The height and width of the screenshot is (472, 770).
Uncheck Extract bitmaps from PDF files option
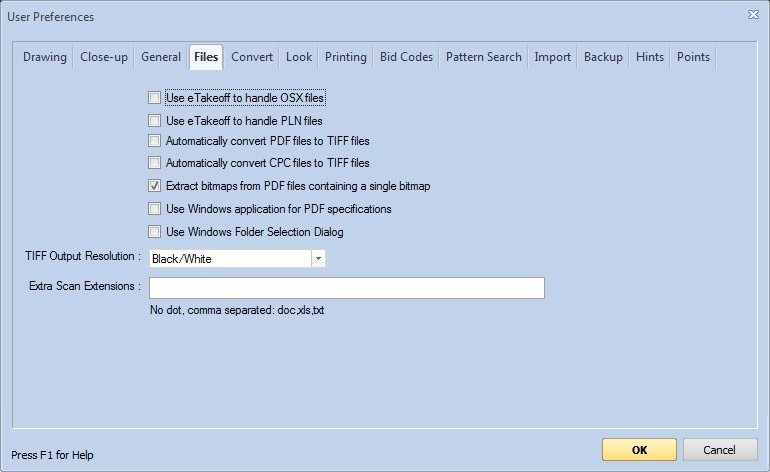click(154, 186)
